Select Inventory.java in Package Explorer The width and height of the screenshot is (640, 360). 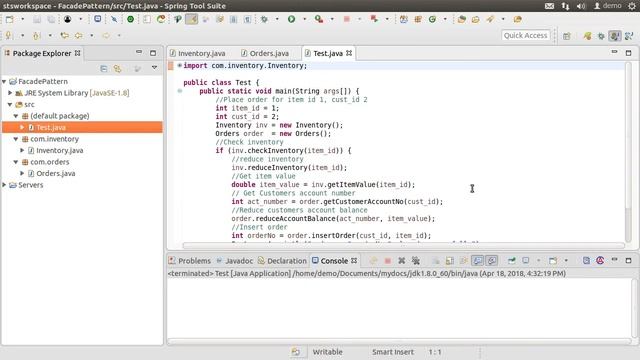click(x=56, y=151)
